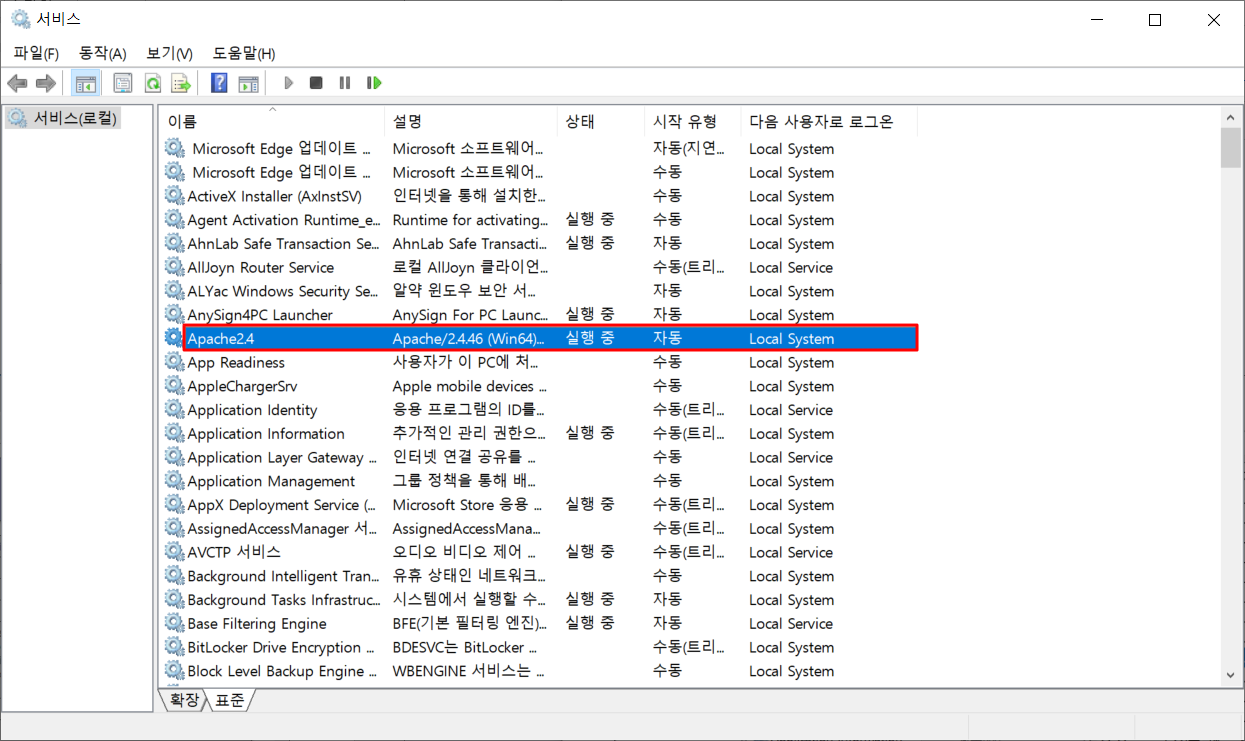Click the Export List toolbar icon
This screenshot has height=741, width=1245.
click(x=181, y=83)
